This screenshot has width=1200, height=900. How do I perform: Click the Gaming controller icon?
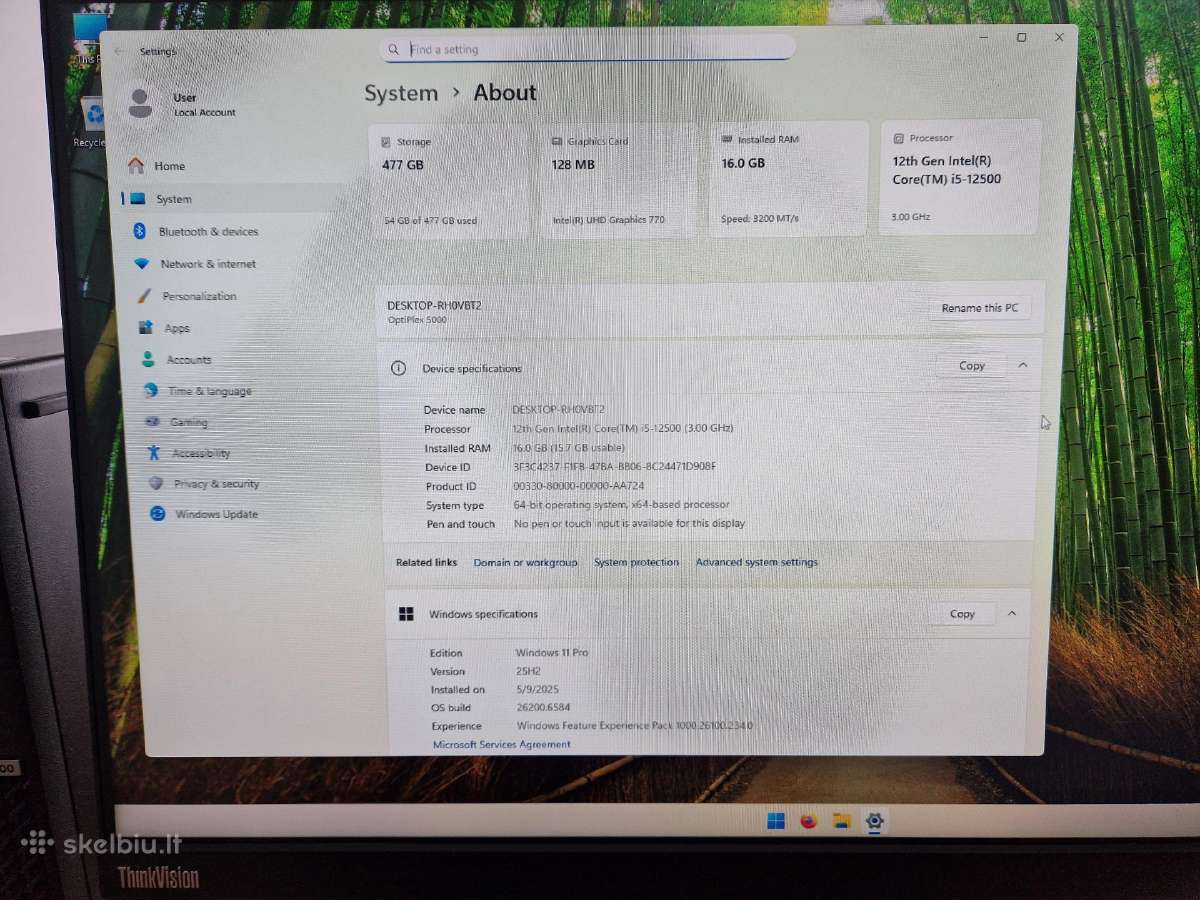point(152,422)
